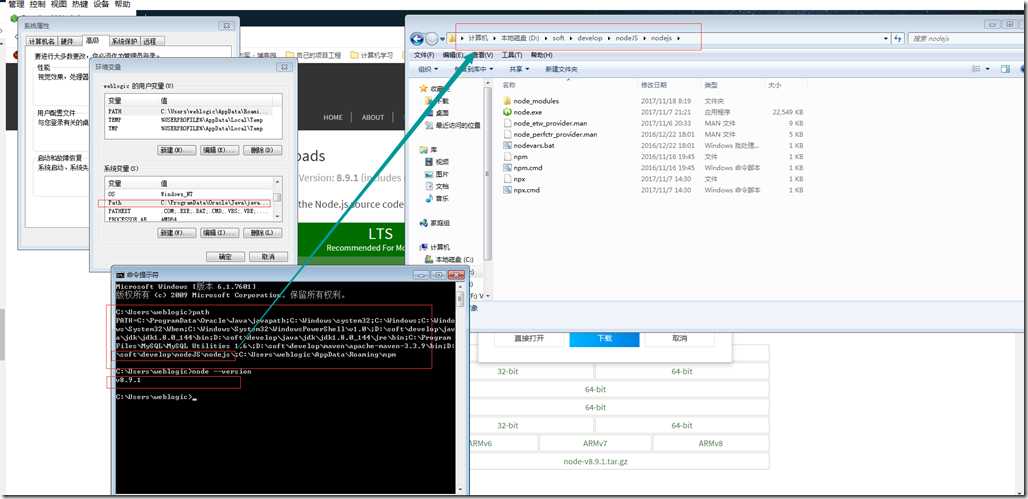Click ABOUT in the Node.js website navigation

point(373,117)
